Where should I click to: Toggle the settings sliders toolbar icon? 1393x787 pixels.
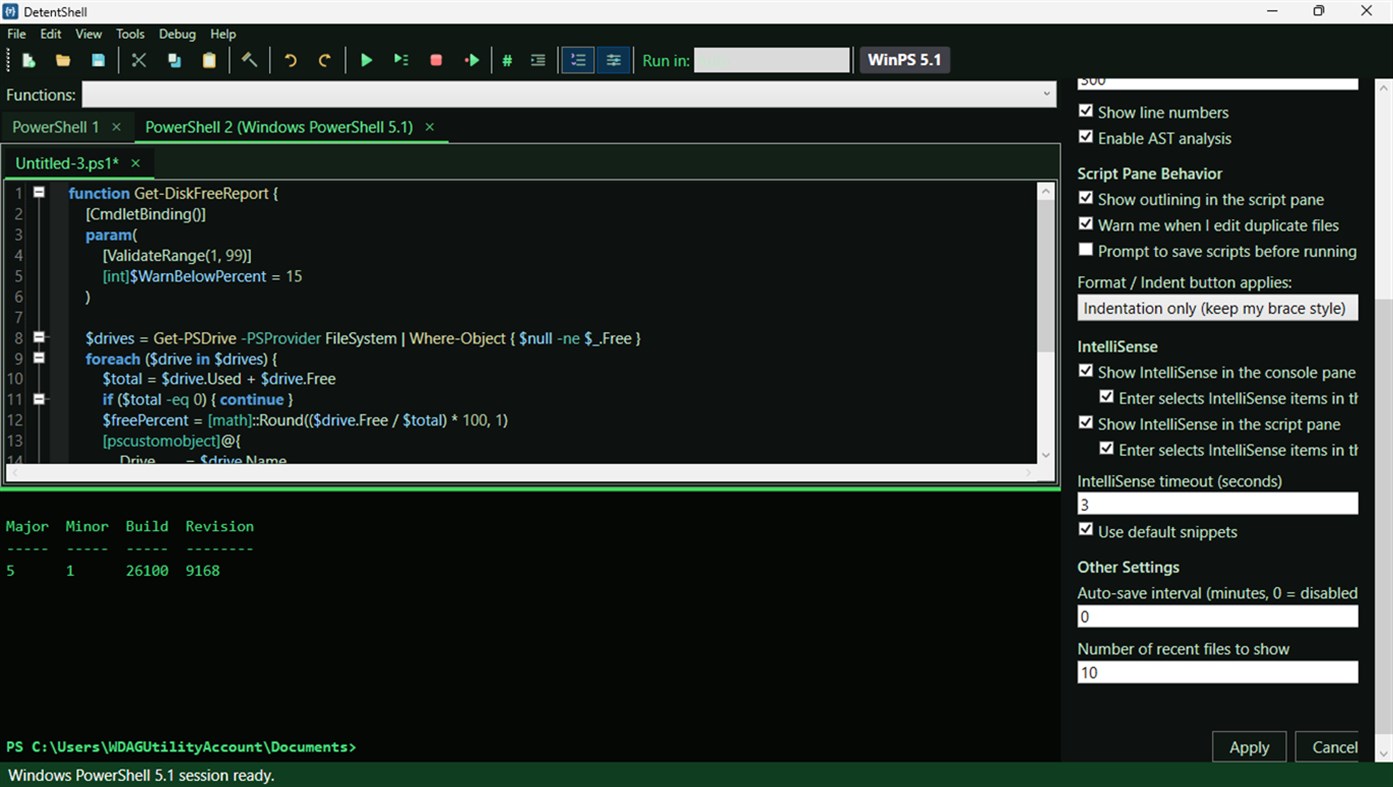click(x=613, y=60)
